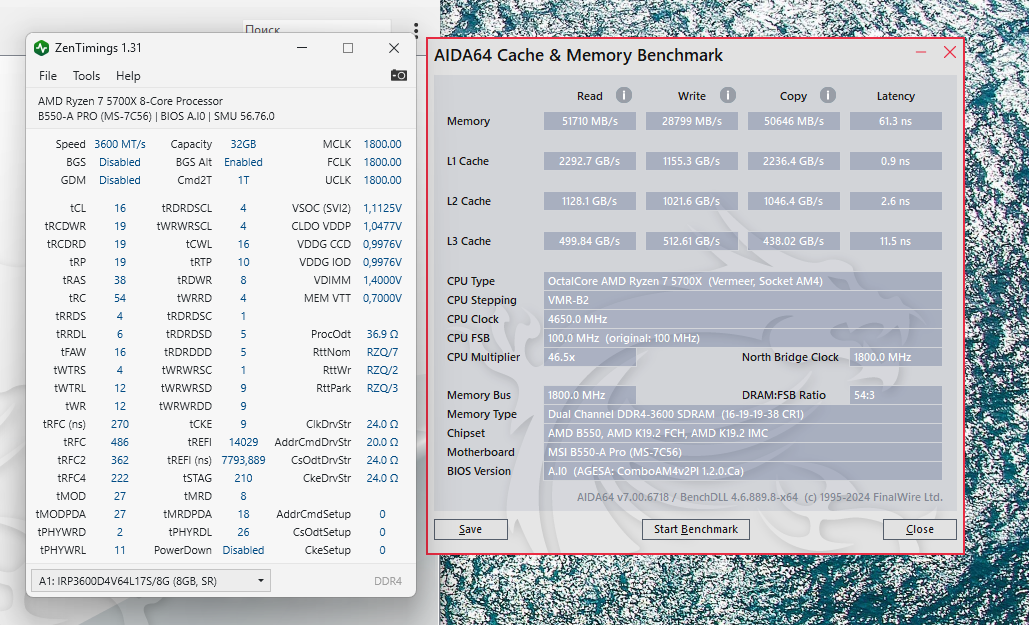This screenshot has height=625, width=1029.
Task: Click the tPHYRDL value 26
Action: tap(243, 532)
